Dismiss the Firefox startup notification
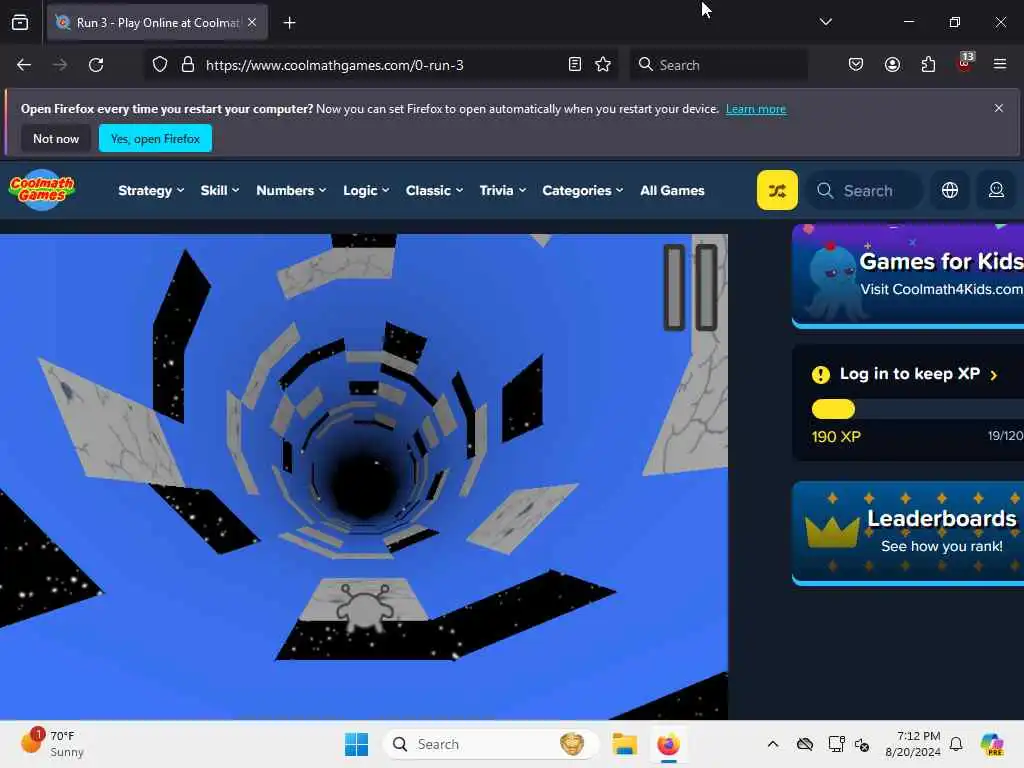Image resolution: width=1024 pixels, height=768 pixels. coord(999,108)
